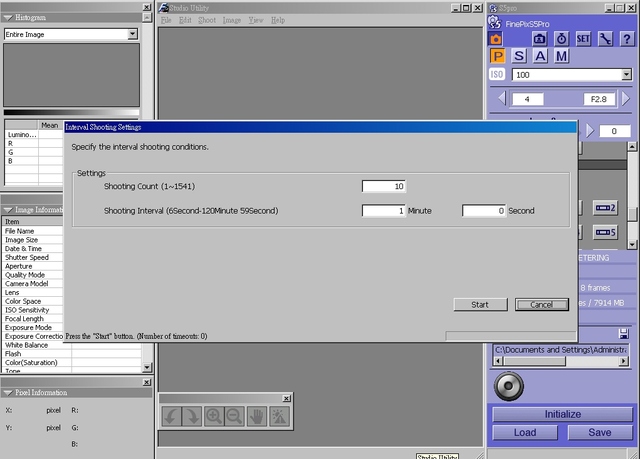
Task: Click the Initialize button
Action: click(562, 414)
